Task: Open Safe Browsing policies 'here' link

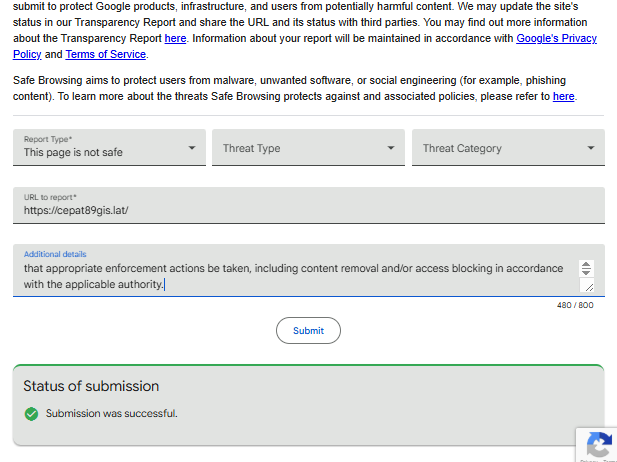Action: [x=563, y=96]
